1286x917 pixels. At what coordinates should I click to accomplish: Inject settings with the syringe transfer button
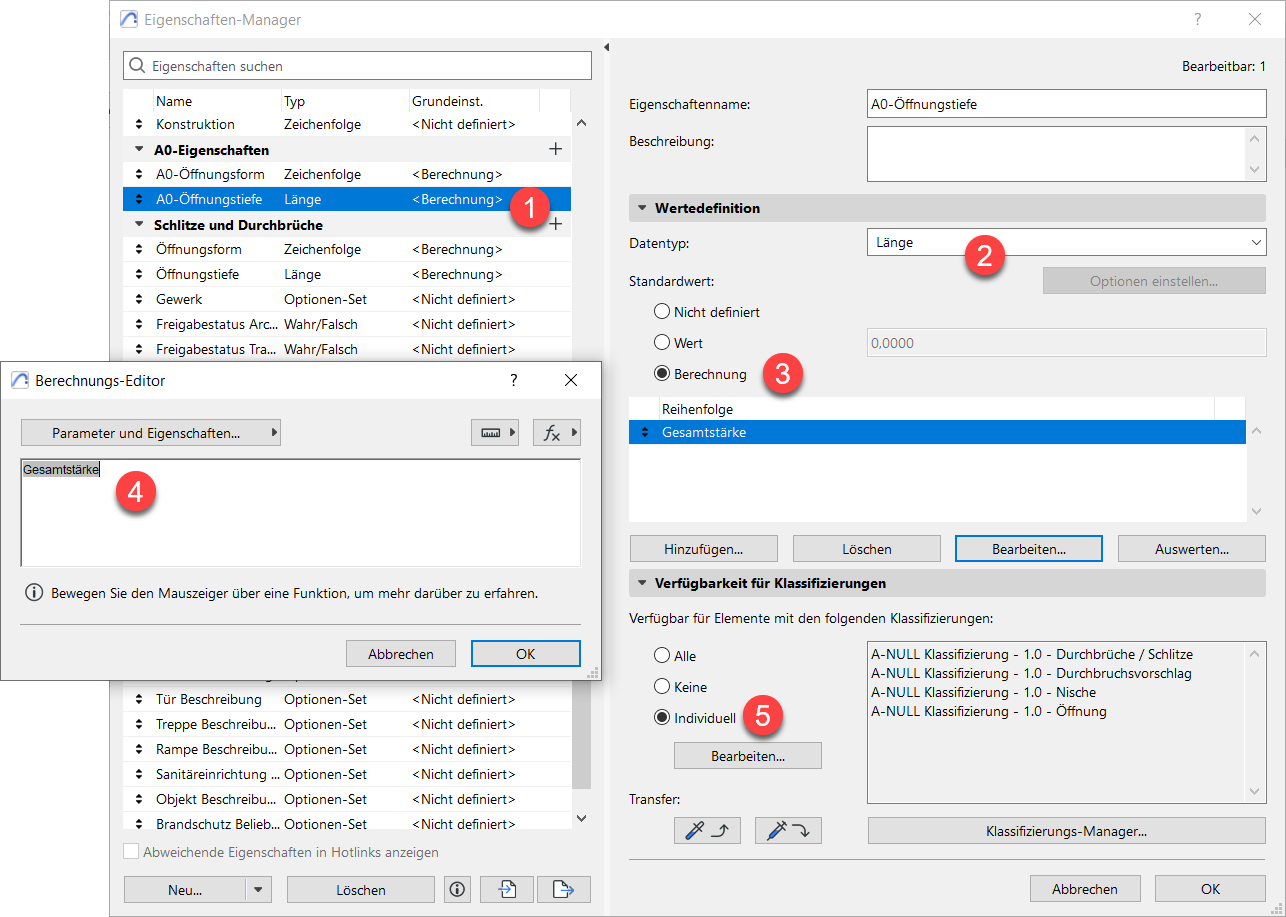click(788, 830)
